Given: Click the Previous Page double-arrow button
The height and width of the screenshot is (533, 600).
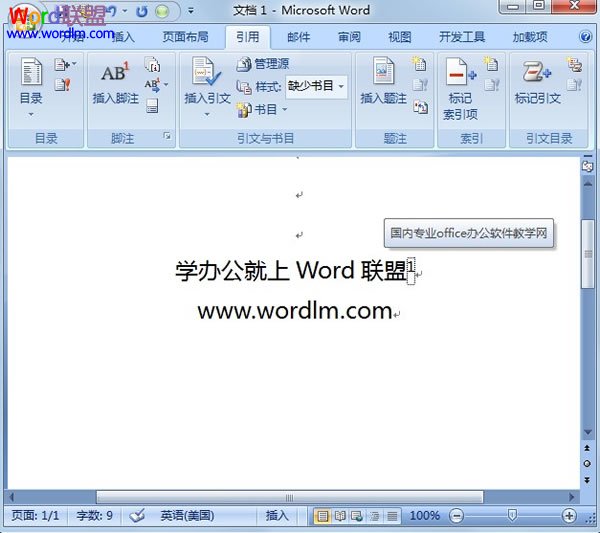Looking at the screenshot, I should (x=587, y=448).
